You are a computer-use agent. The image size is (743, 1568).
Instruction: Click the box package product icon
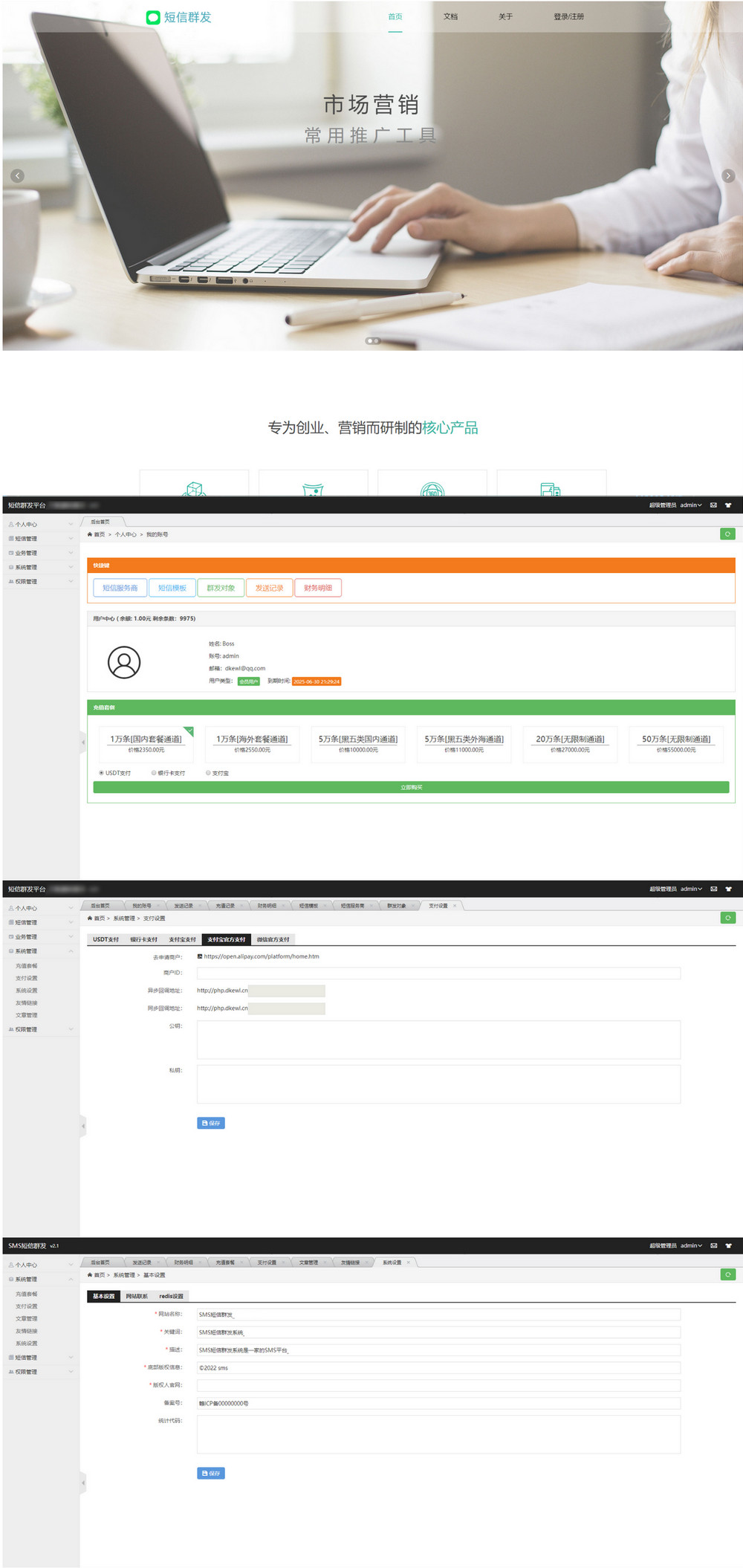click(x=194, y=489)
